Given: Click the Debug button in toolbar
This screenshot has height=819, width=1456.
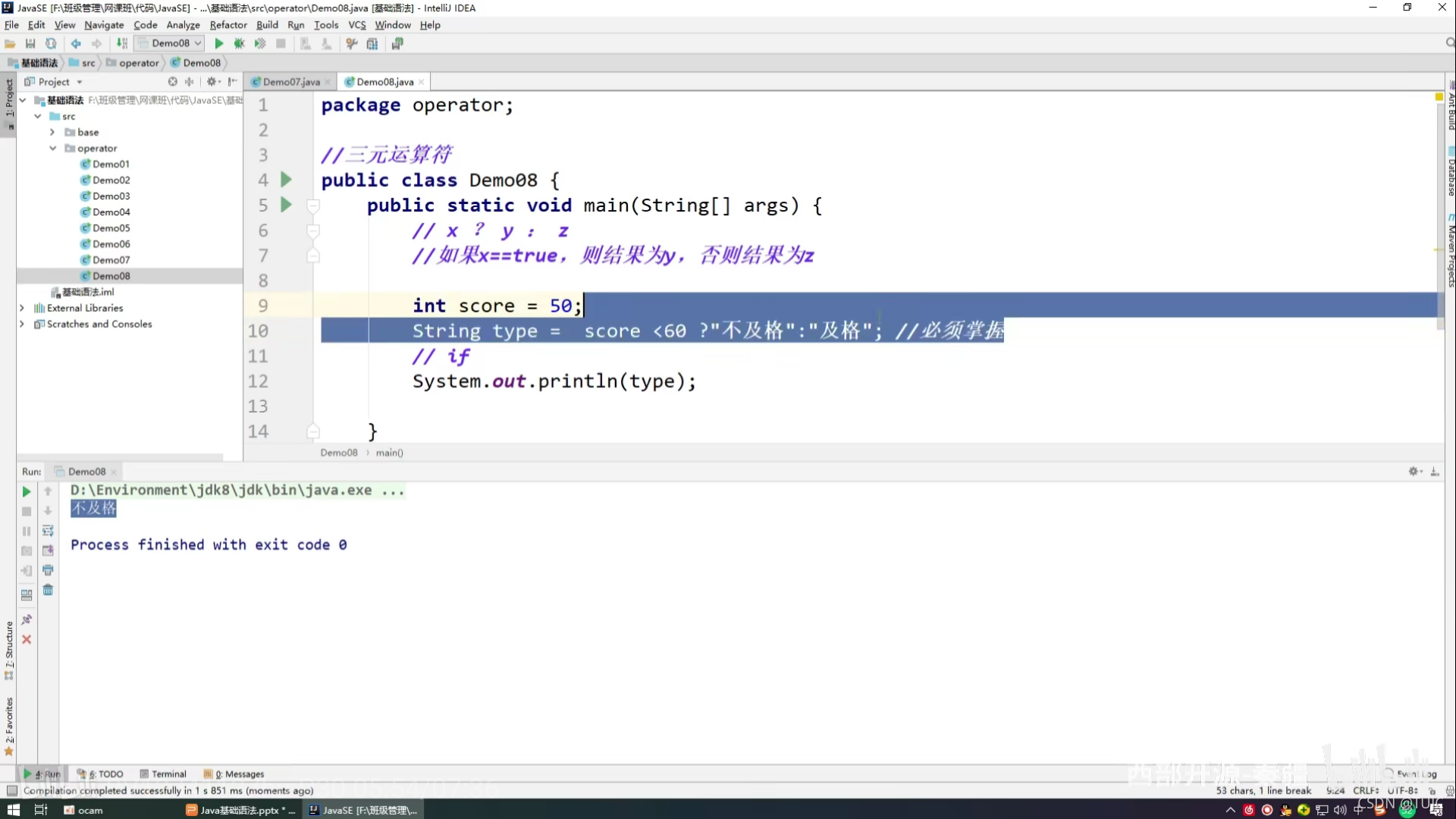Looking at the screenshot, I should click(238, 43).
